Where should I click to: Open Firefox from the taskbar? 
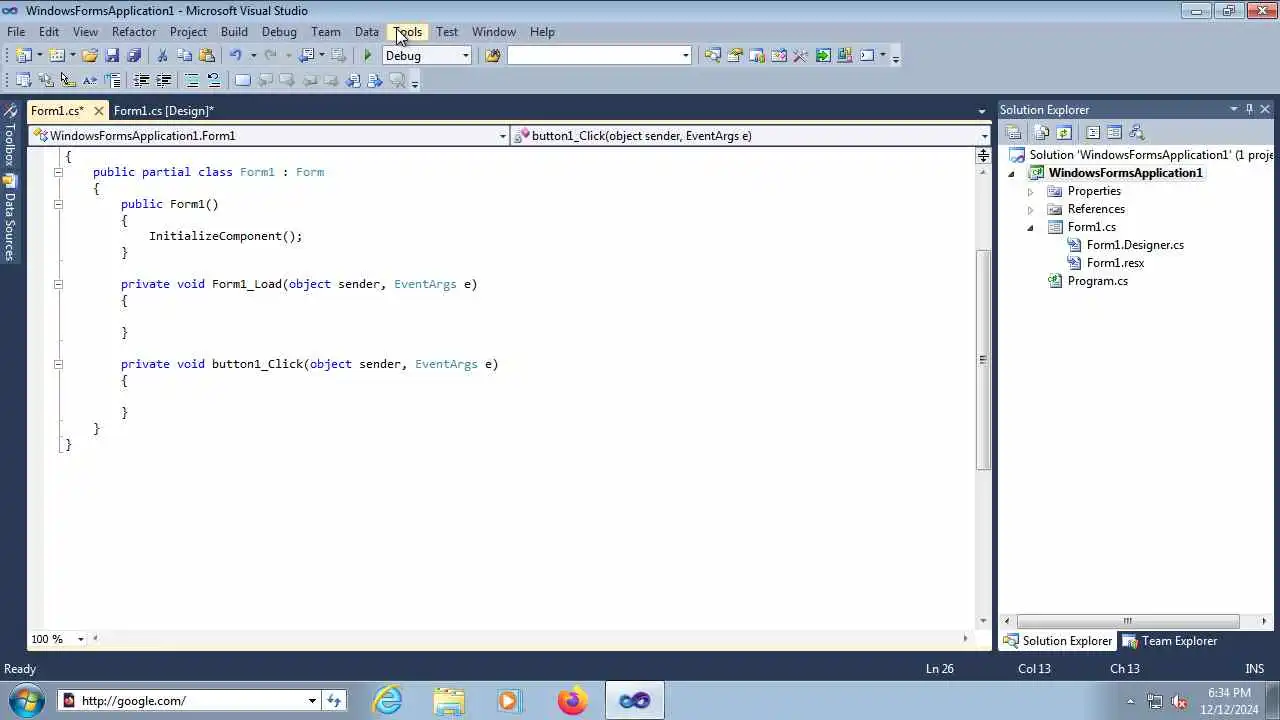coord(573,701)
